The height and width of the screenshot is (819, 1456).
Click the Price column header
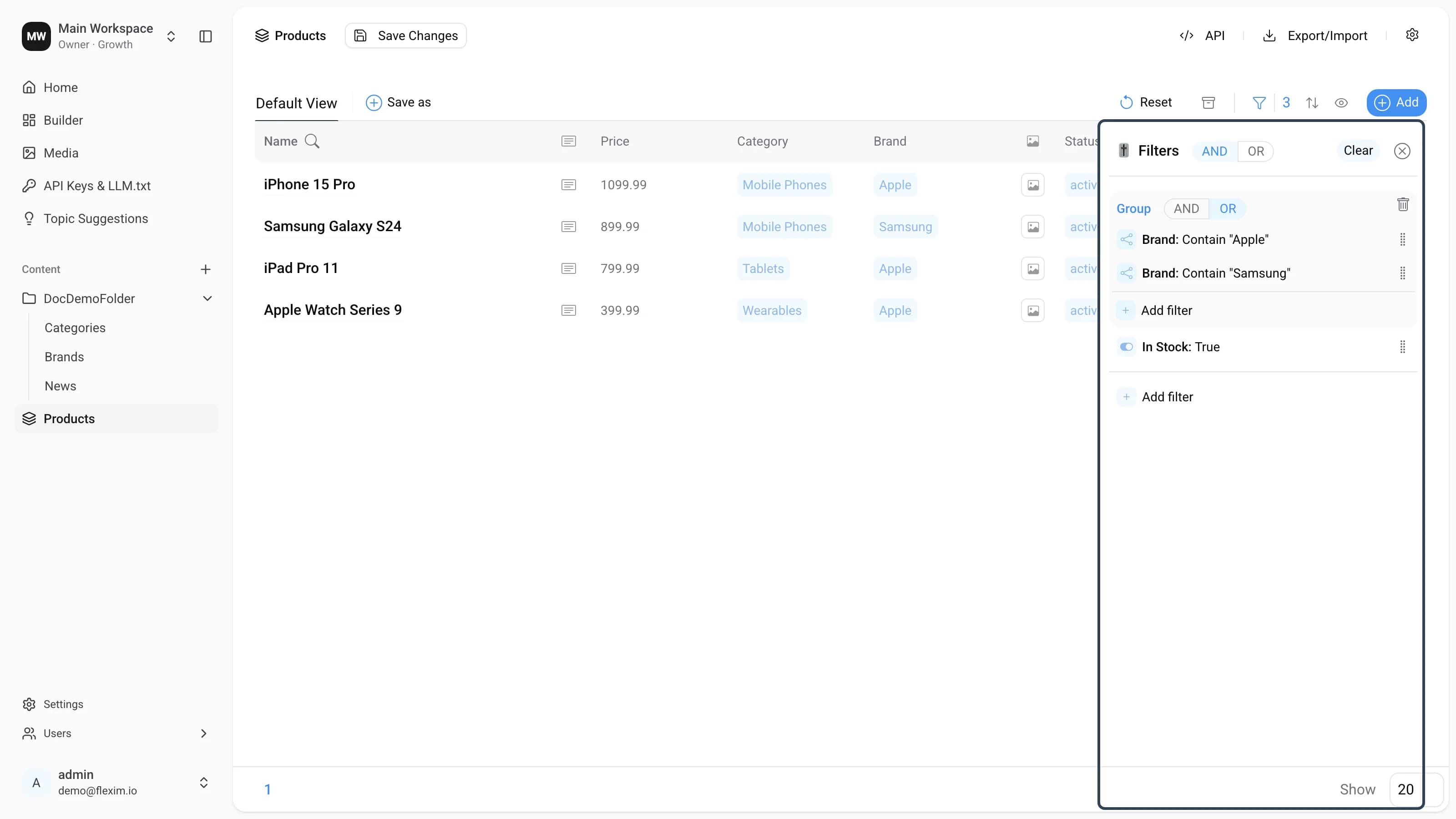click(x=614, y=142)
